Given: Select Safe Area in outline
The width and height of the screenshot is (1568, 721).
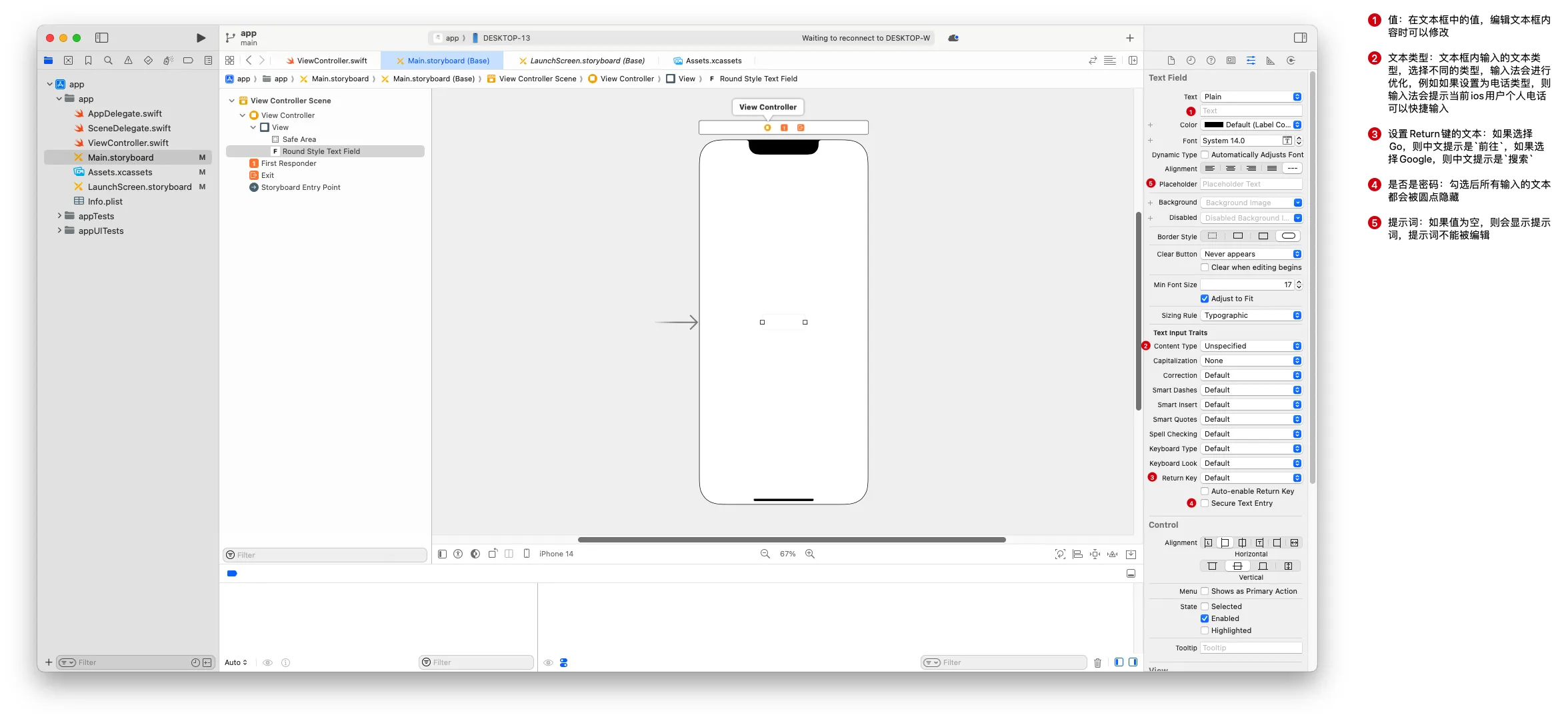Looking at the screenshot, I should point(299,139).
